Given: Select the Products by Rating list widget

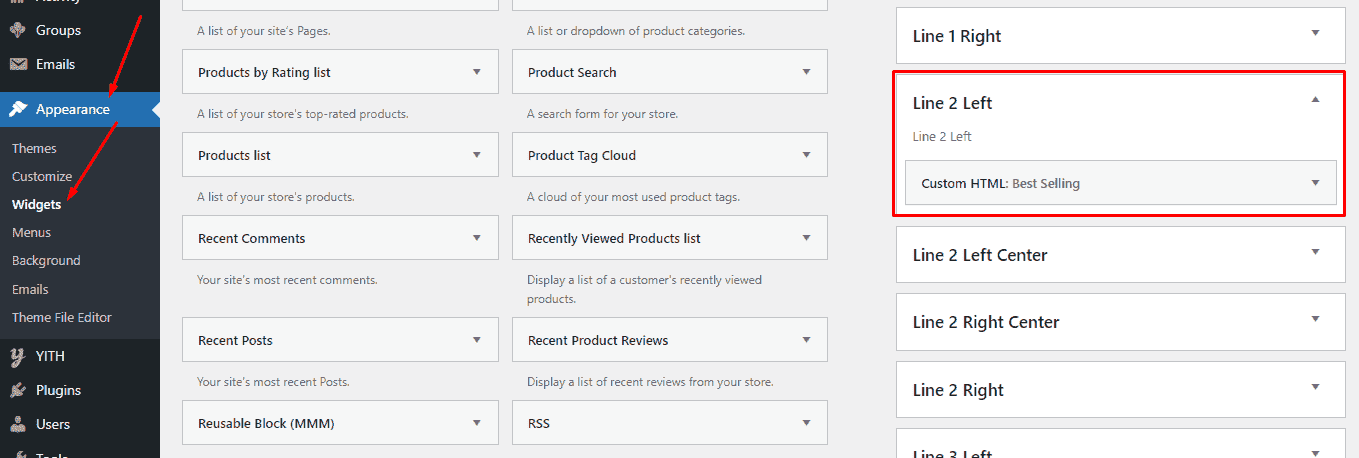Looking at the screenshot, I should (x=264, y=72).
